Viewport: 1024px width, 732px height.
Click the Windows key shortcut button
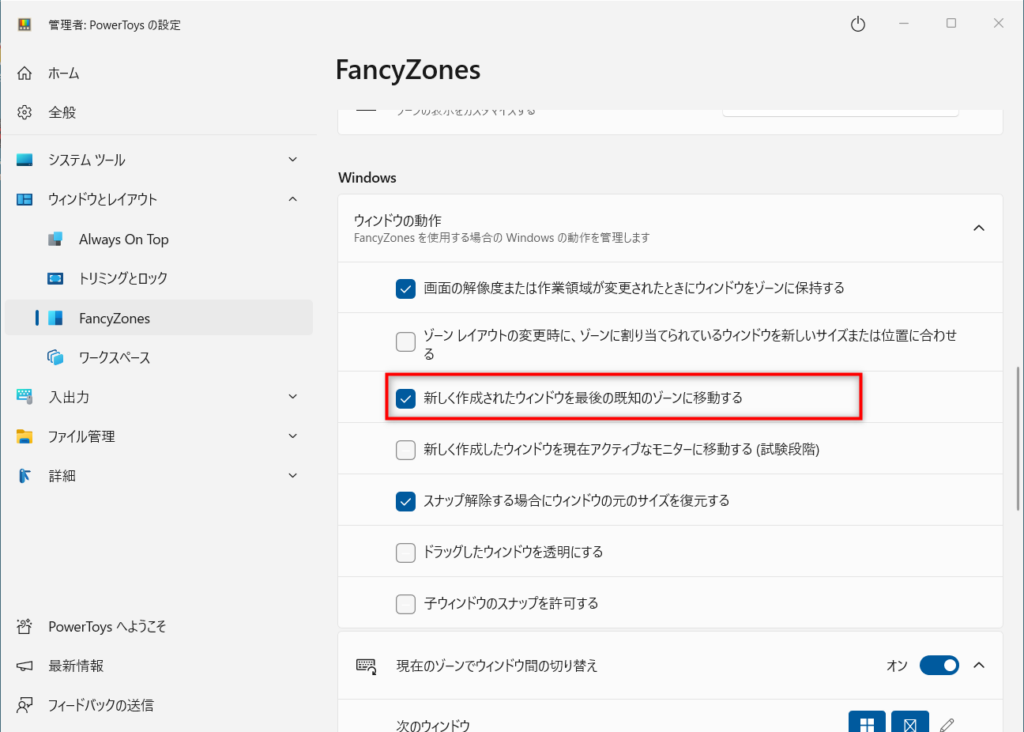click(x=867, y=724)
